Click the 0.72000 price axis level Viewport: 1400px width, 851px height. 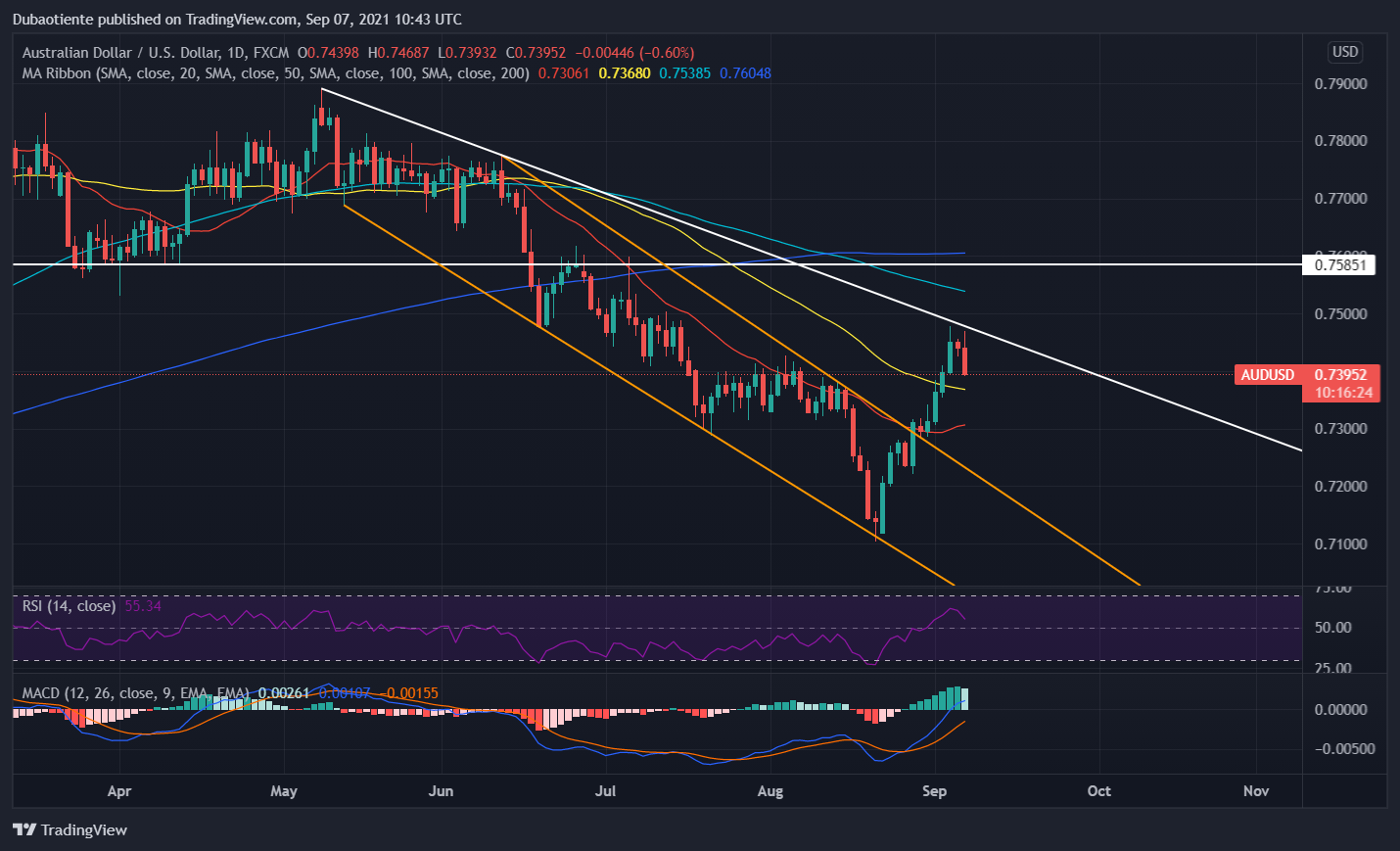tap(1340, 487)
